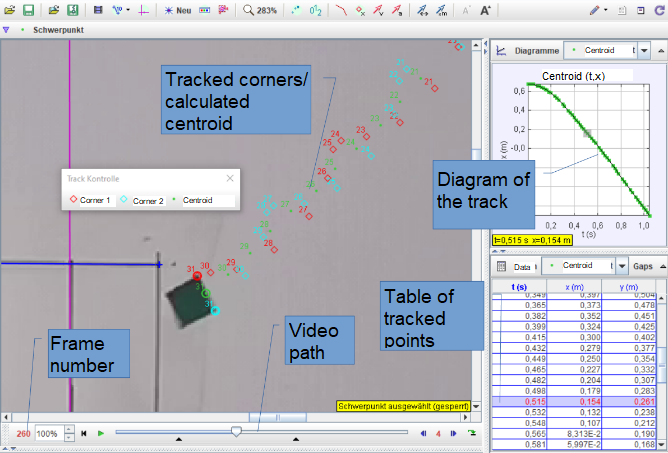Toggle position markers icon

[360, 11]
